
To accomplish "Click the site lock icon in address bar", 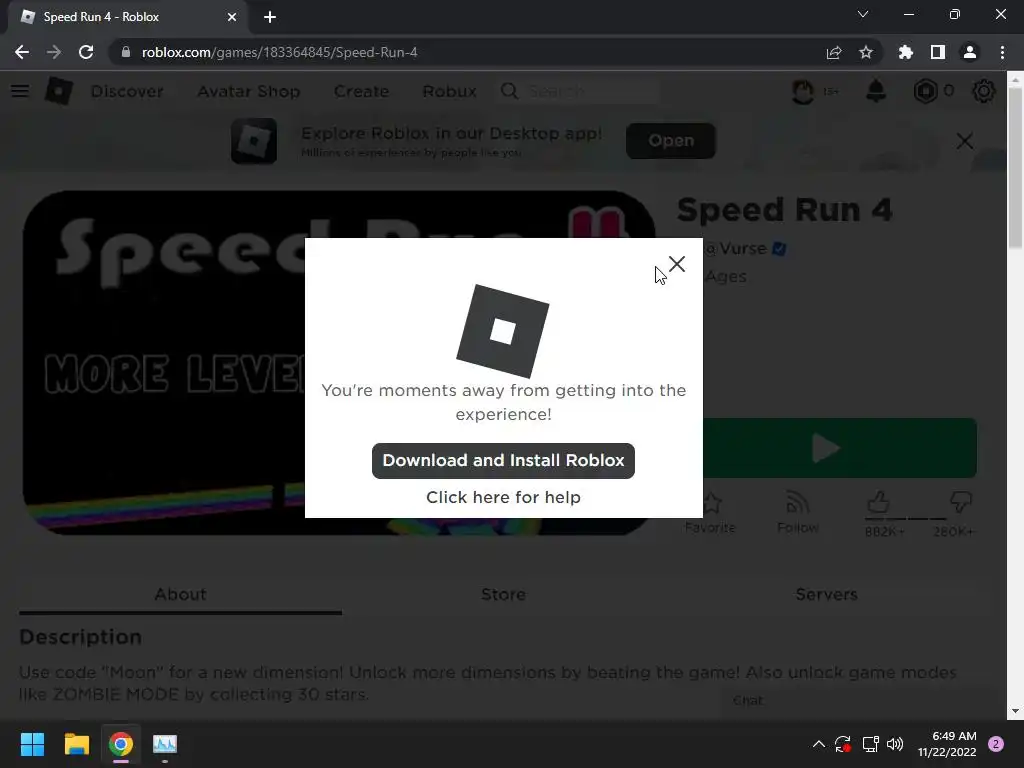I will (126, 52).
